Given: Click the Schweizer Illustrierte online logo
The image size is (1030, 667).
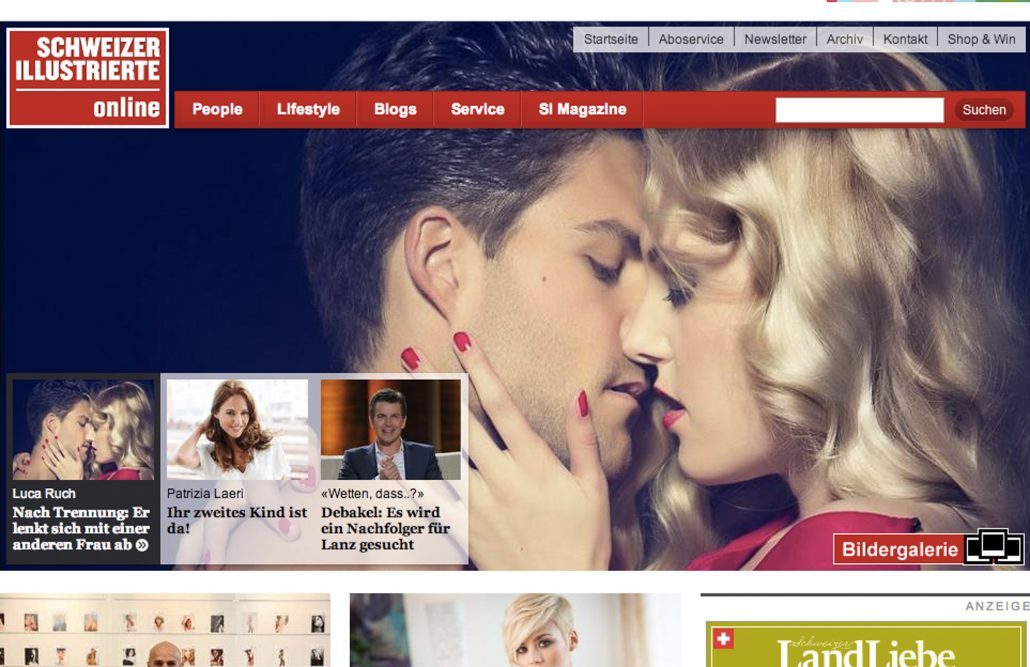Looking at the screenshot, I should pyautogui.click(x=88, y=78).
